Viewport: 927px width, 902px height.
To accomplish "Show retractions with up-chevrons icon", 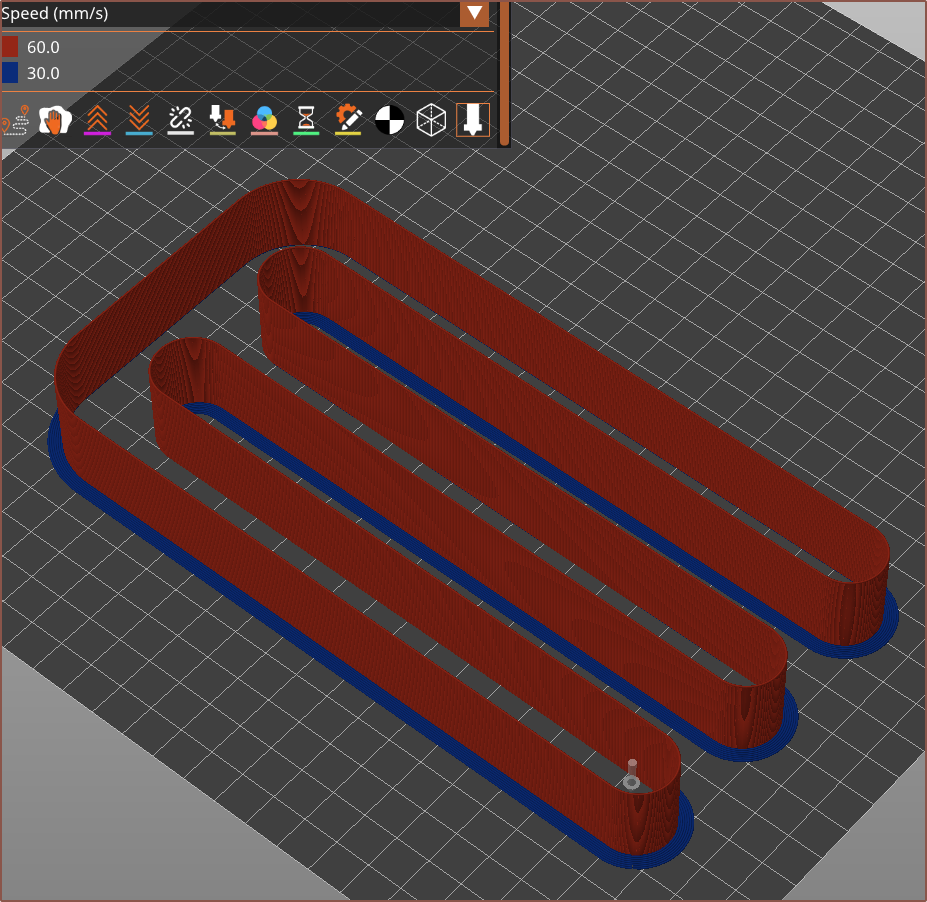I will [x=97, y=120].
